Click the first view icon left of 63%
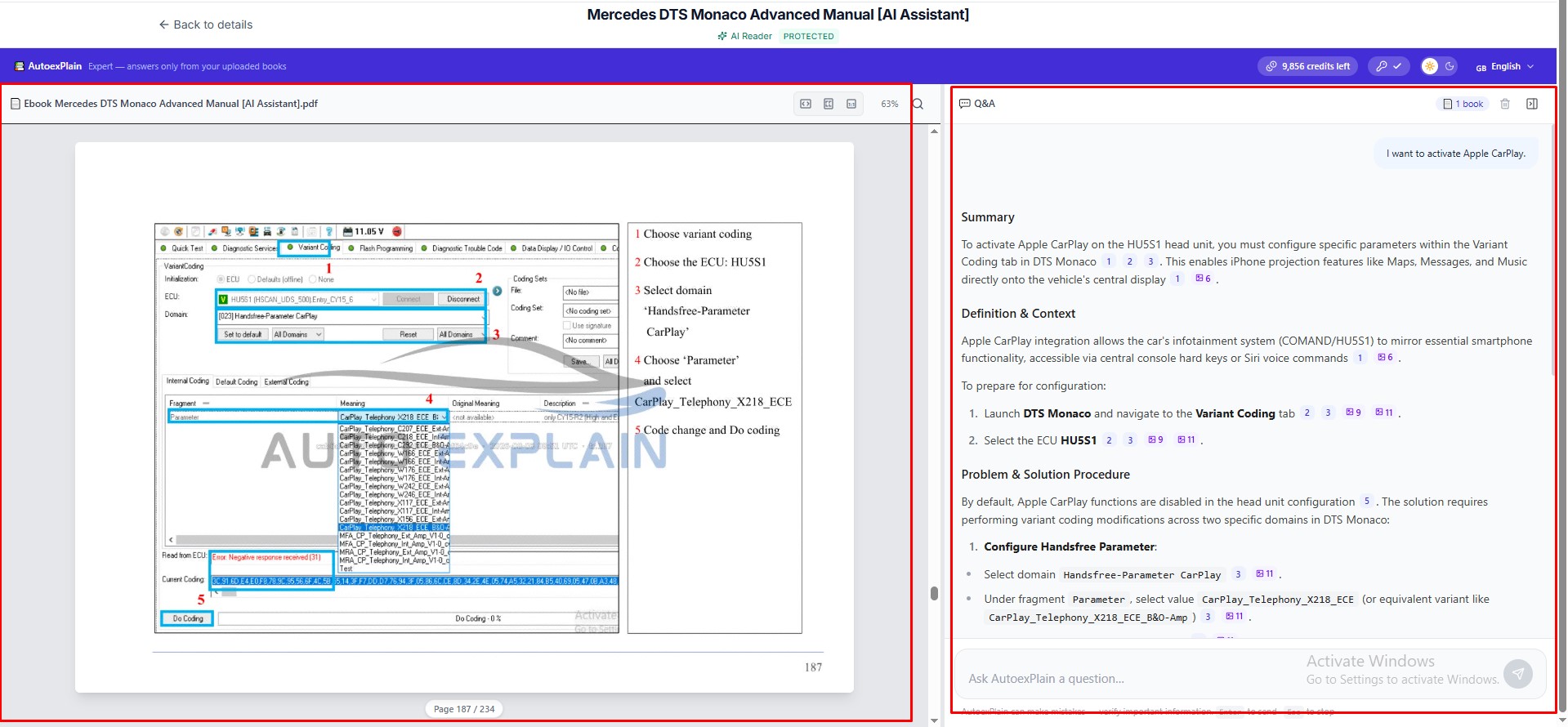 pos(806,104)
